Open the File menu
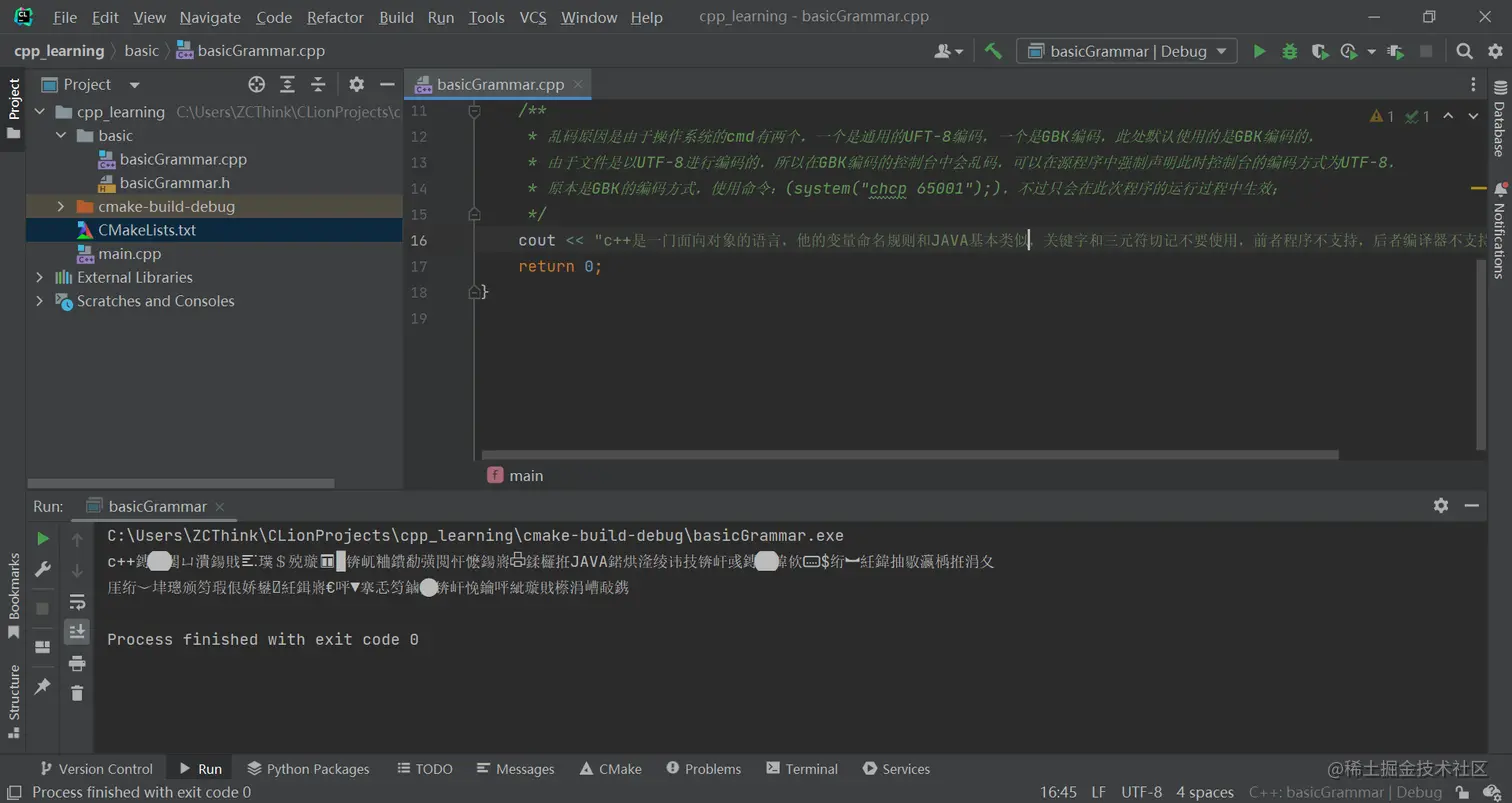 pos(65,17)
